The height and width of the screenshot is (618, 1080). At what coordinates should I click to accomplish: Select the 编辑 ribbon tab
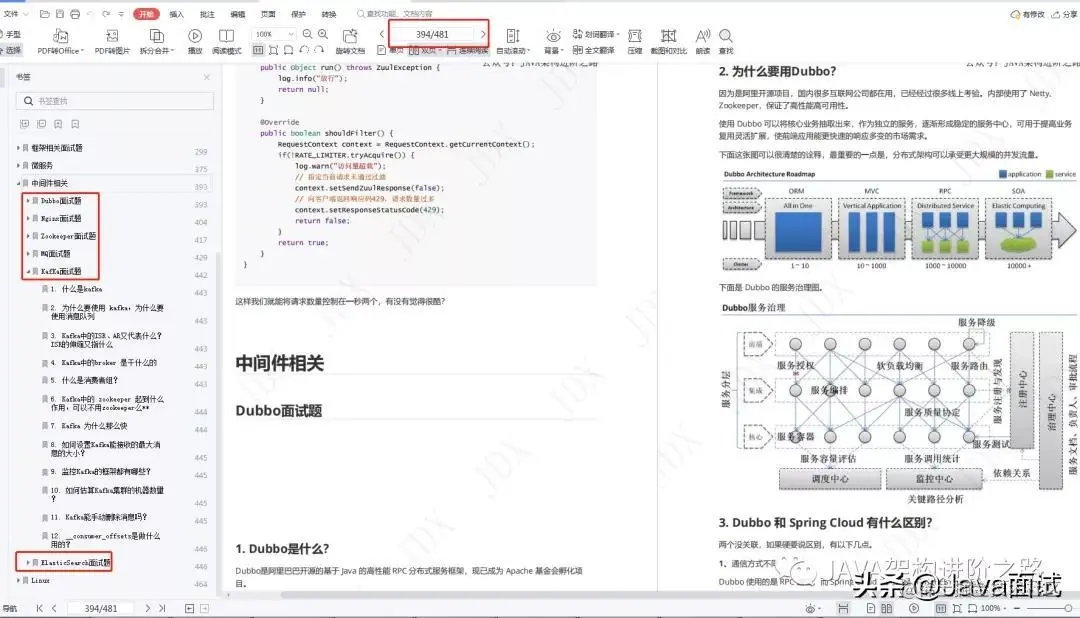coord(238,14)
